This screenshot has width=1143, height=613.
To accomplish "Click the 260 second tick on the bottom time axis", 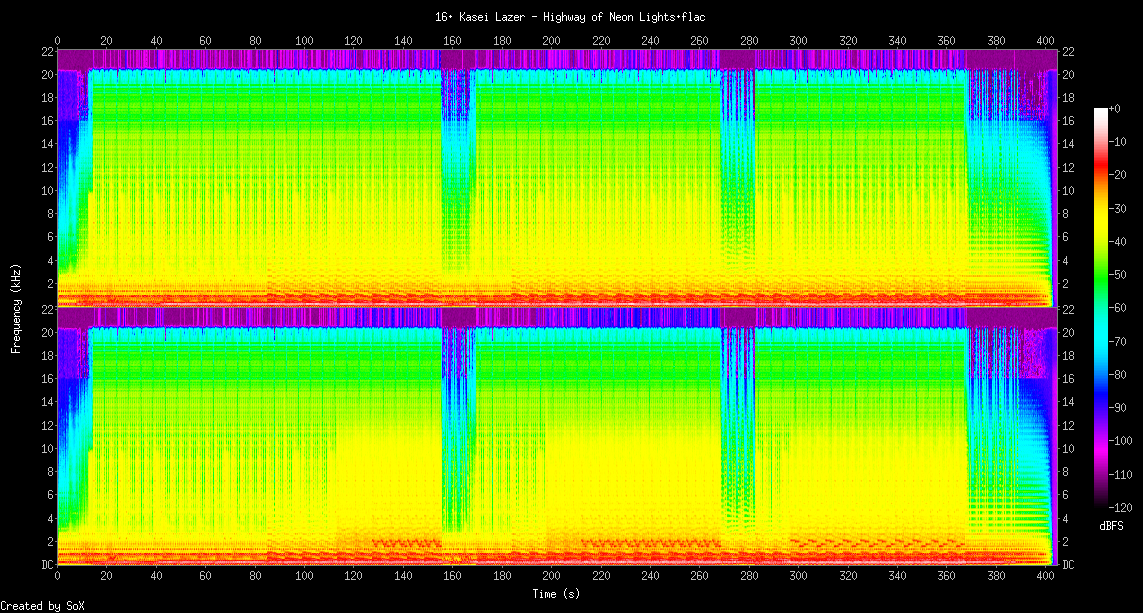I will [699, 576].
